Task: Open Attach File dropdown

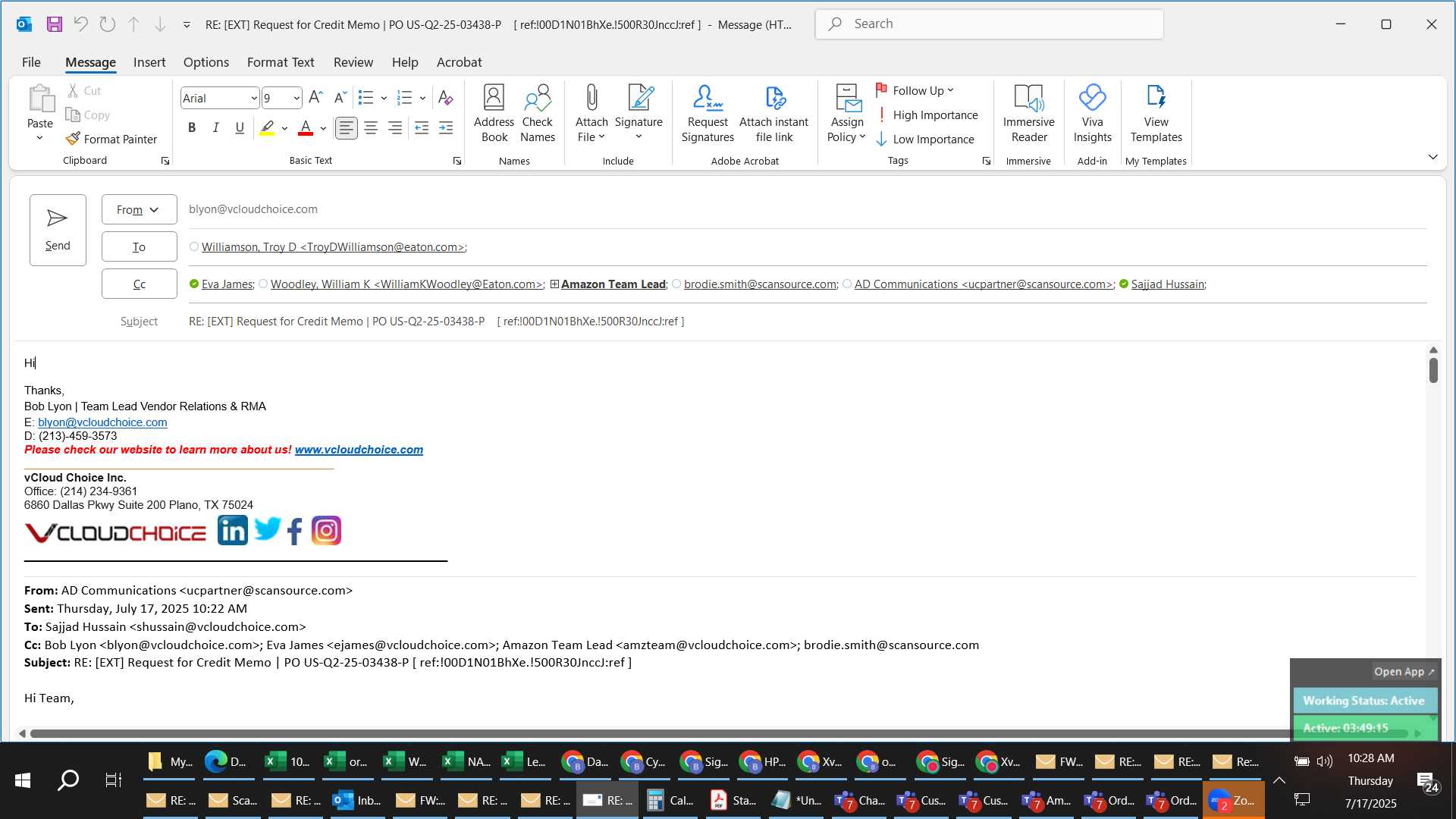Action: pyautogui.click(x=591, y=129)
